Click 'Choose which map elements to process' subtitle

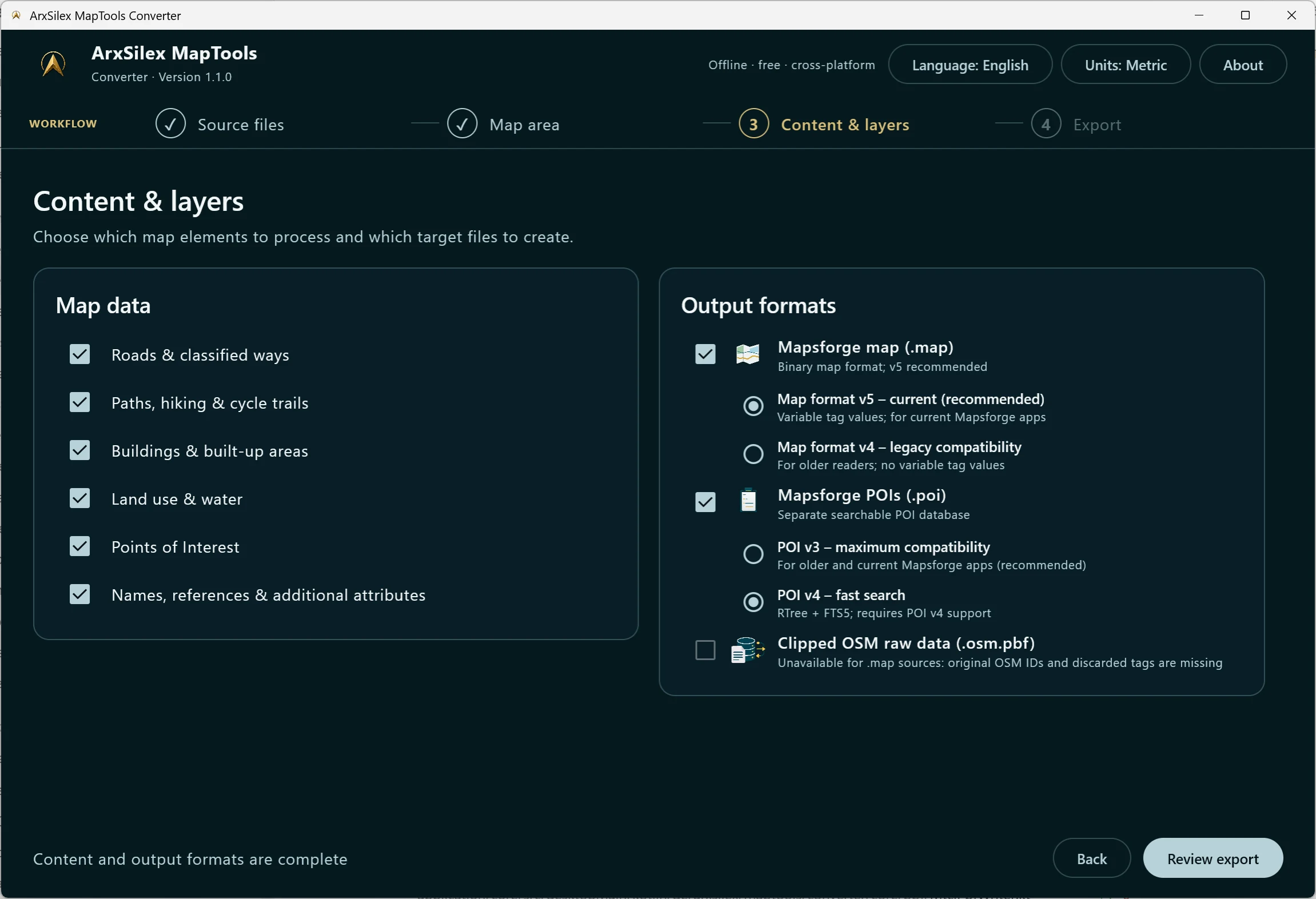303,237
